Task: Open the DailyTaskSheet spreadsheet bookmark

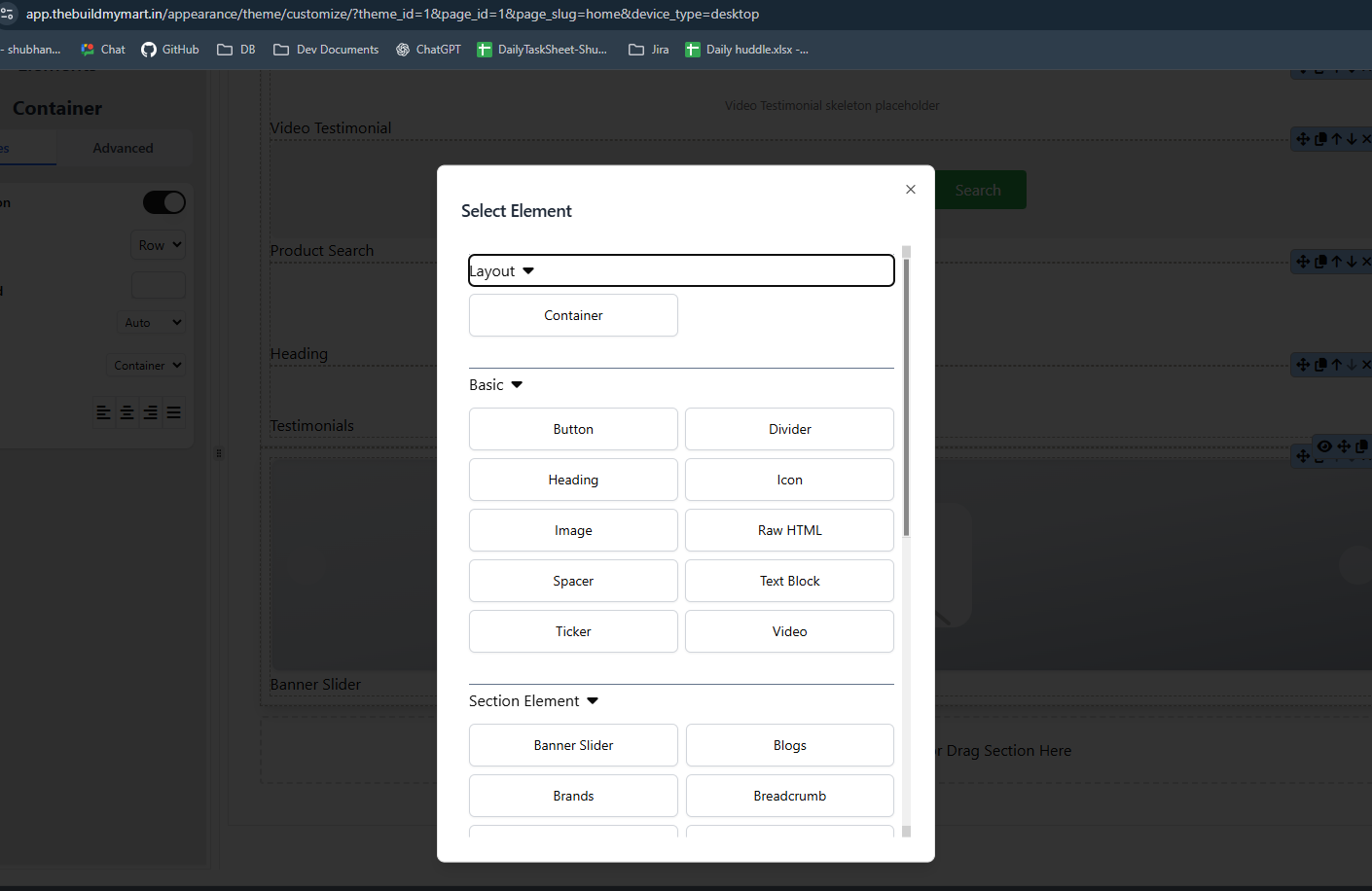Action: click(542, 50)
